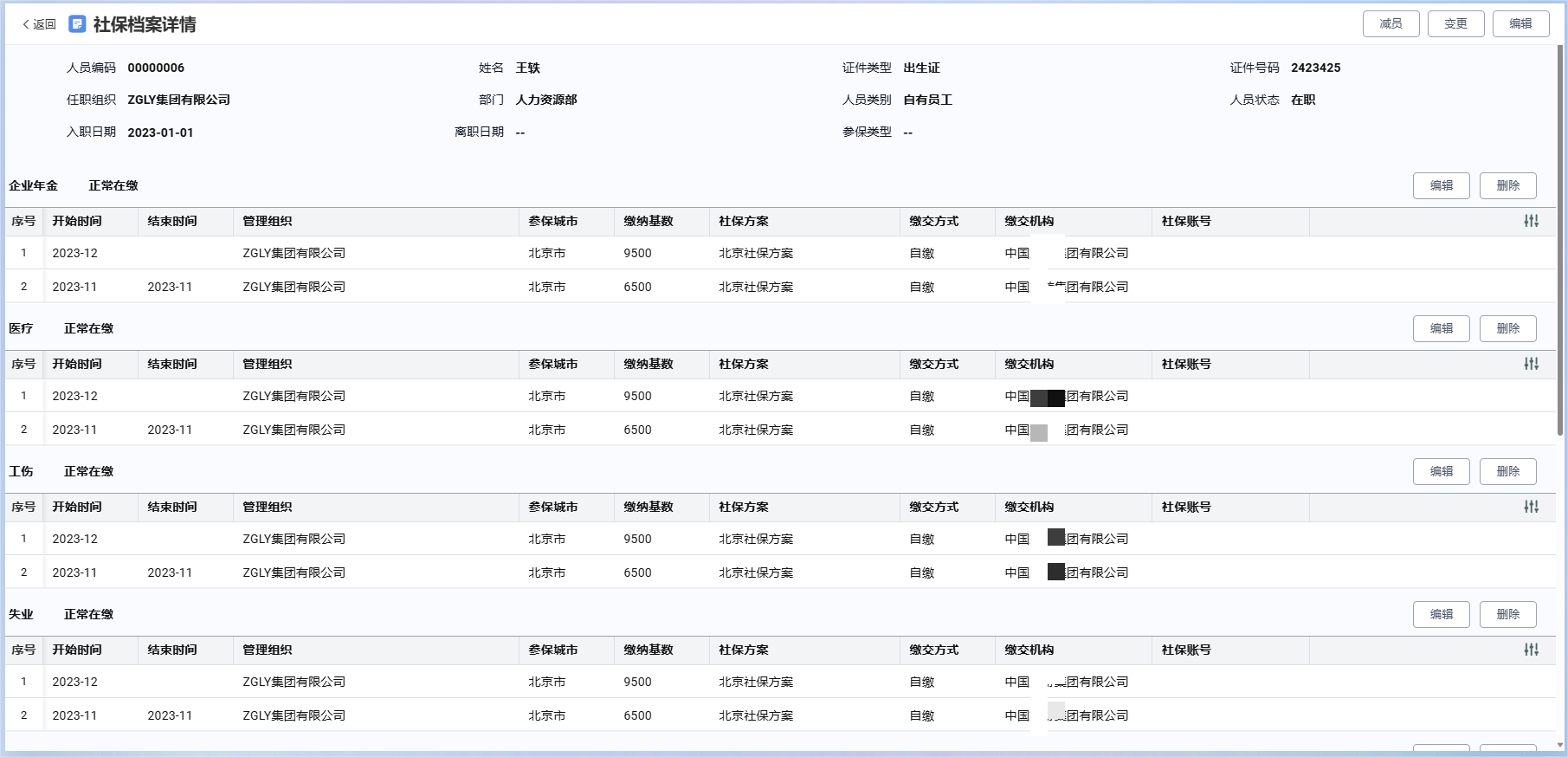Delete the 企业年金 section
This screenshot has height=757, width=1568.
1507,185
